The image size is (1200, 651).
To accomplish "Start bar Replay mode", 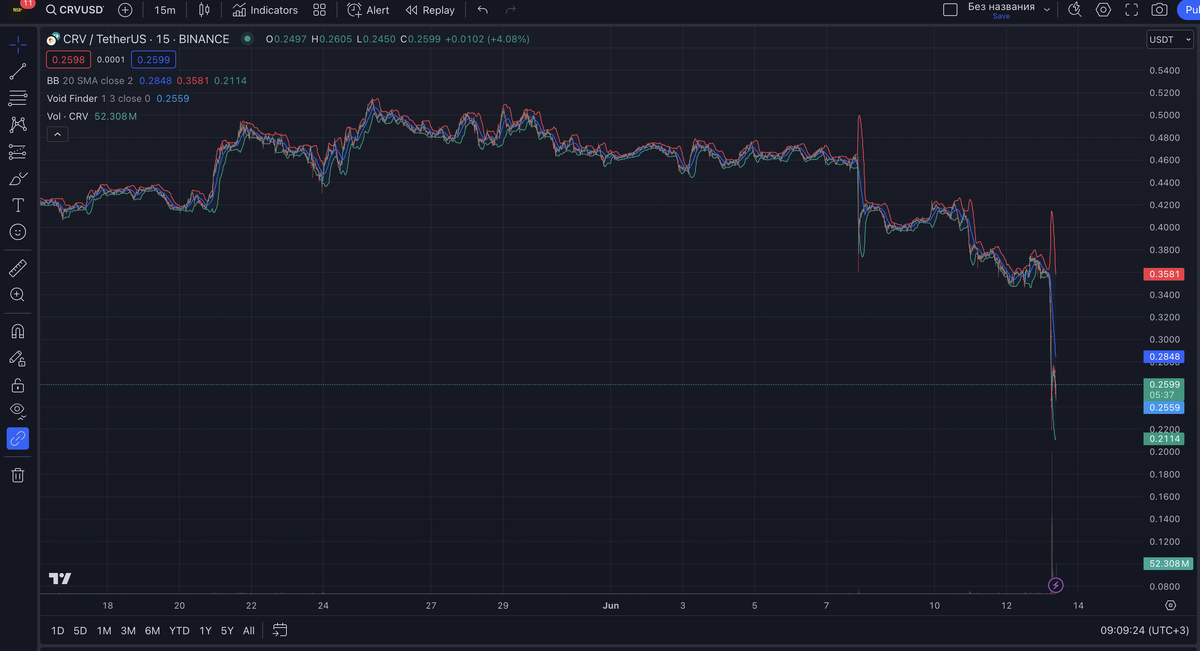I will point(430,10).
